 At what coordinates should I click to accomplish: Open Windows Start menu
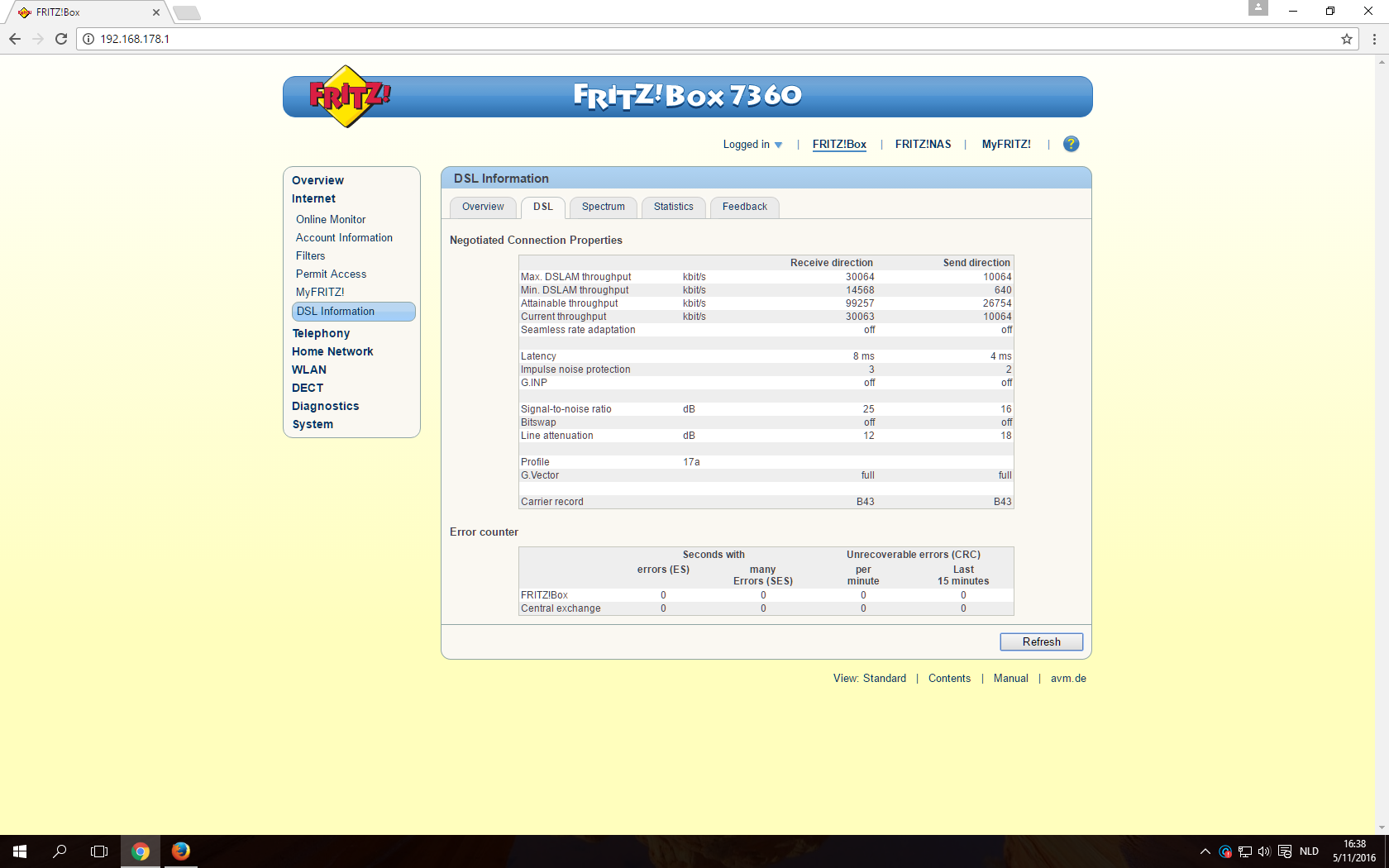20,851
